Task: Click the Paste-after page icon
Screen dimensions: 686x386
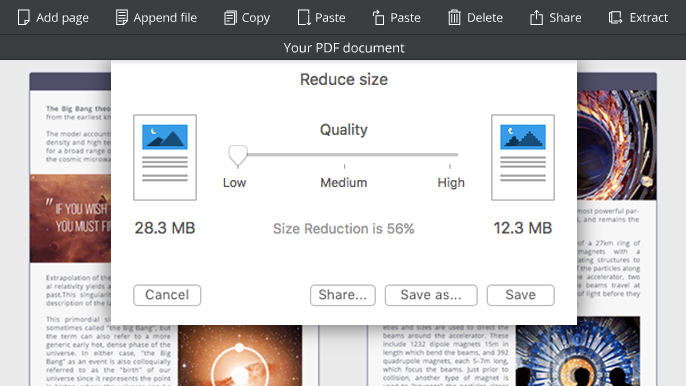Action: coord(304,18)
